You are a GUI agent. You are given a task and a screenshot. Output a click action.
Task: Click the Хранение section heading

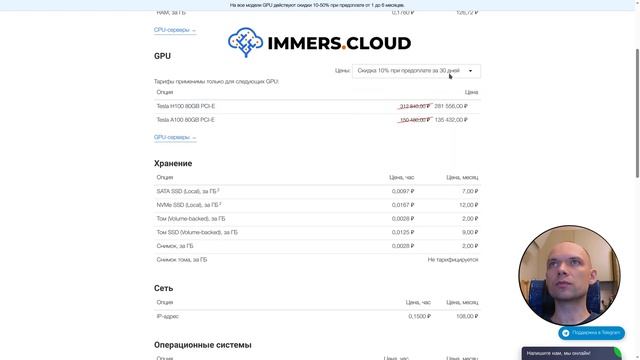pos(173,164)
